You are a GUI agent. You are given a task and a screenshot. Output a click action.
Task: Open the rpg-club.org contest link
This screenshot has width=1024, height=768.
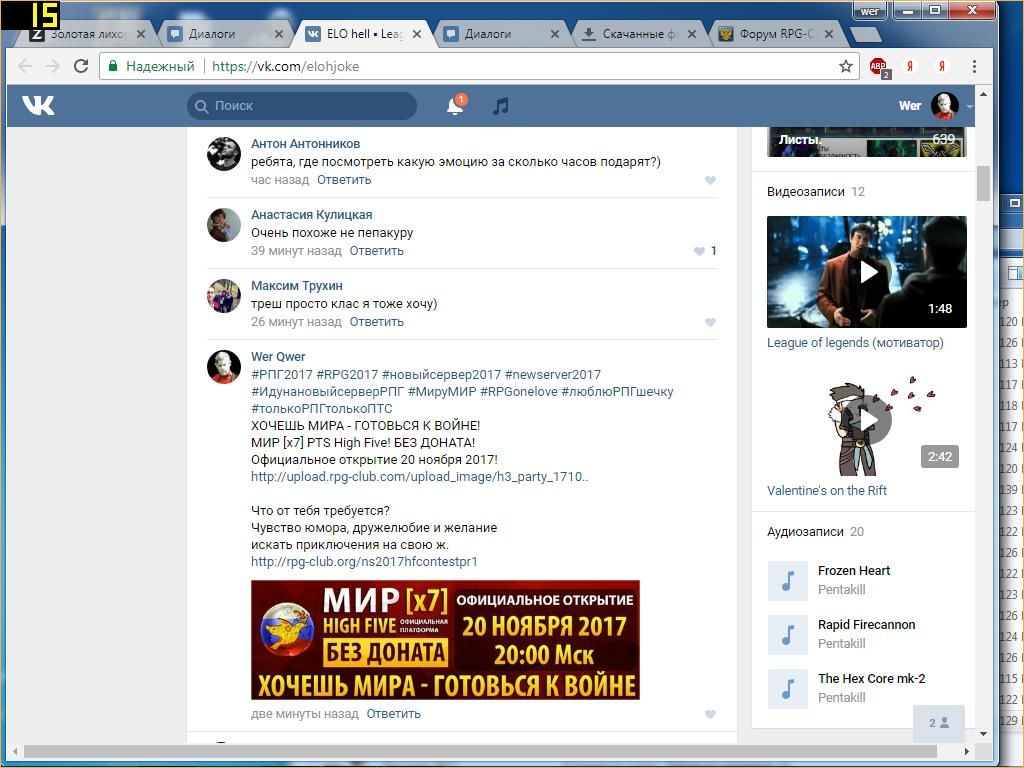click(x=364, y=562)
